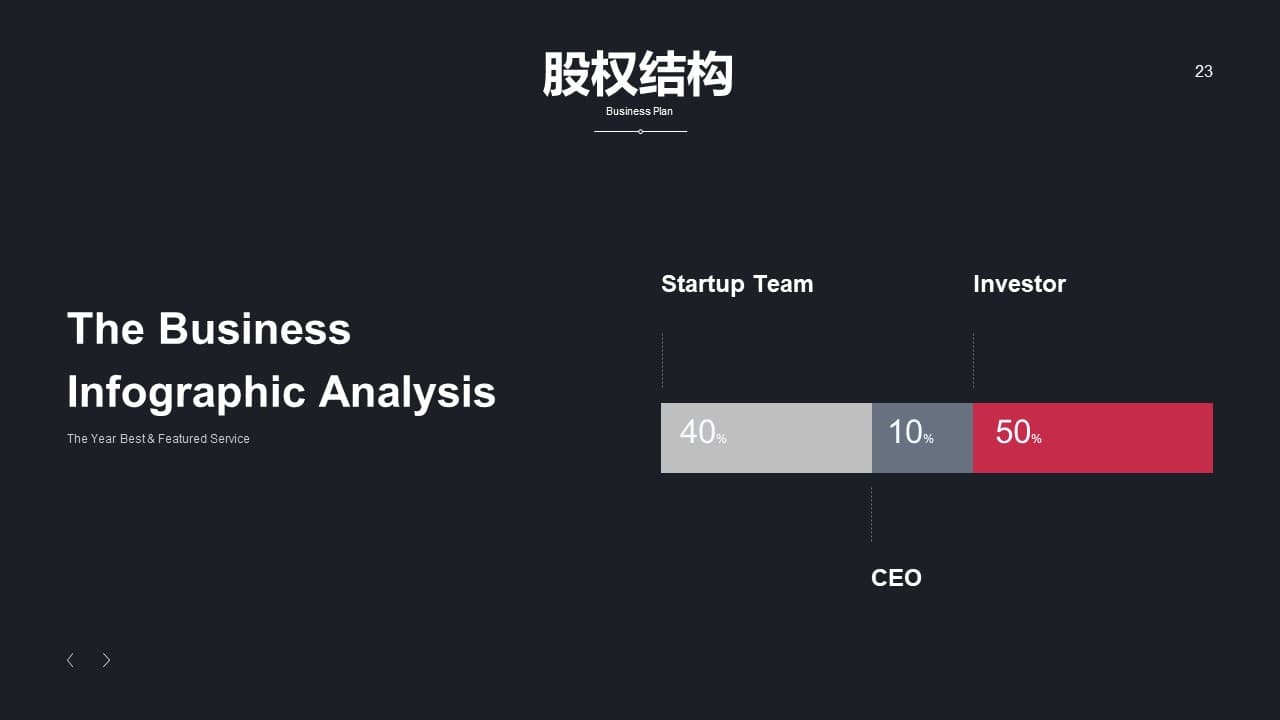
Task: Select the Infographic Analysis heading line
Action: click(x=281, y=392)
